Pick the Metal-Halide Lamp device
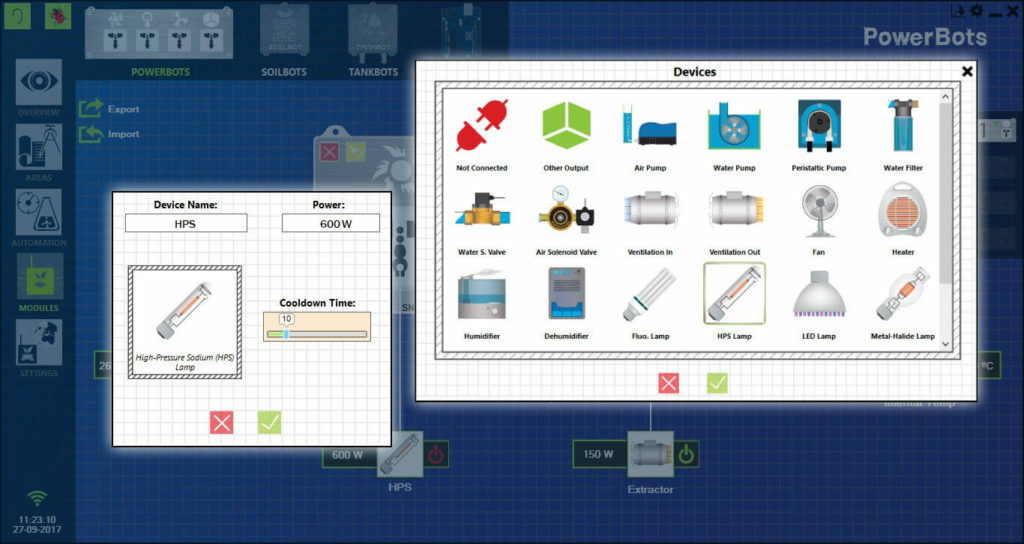Viewport: 1024px width, 544px height. point(903,294)
